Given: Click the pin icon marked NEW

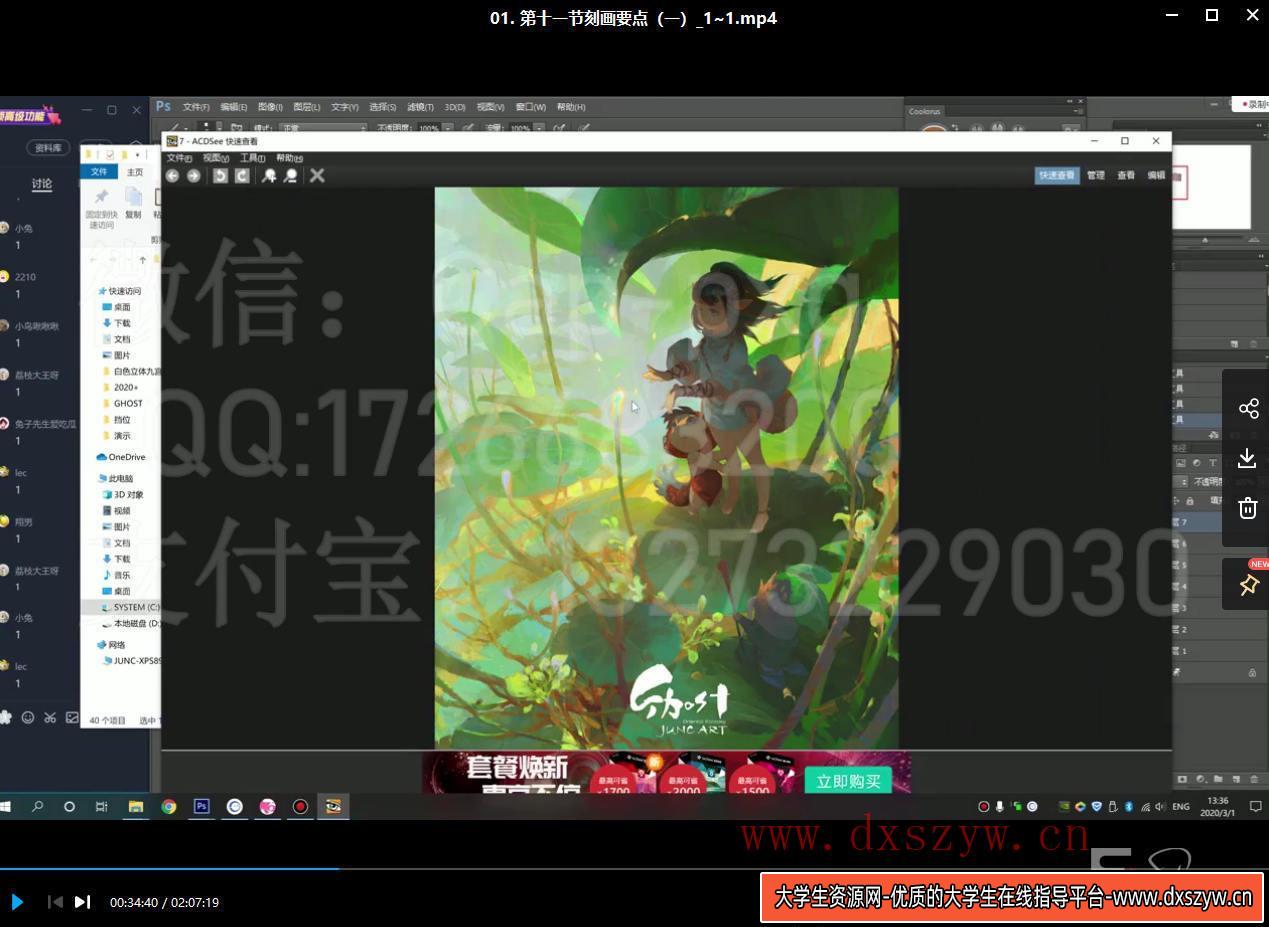Looking at the screenshot, I should pyautogui.click(x=1248, y=586).
